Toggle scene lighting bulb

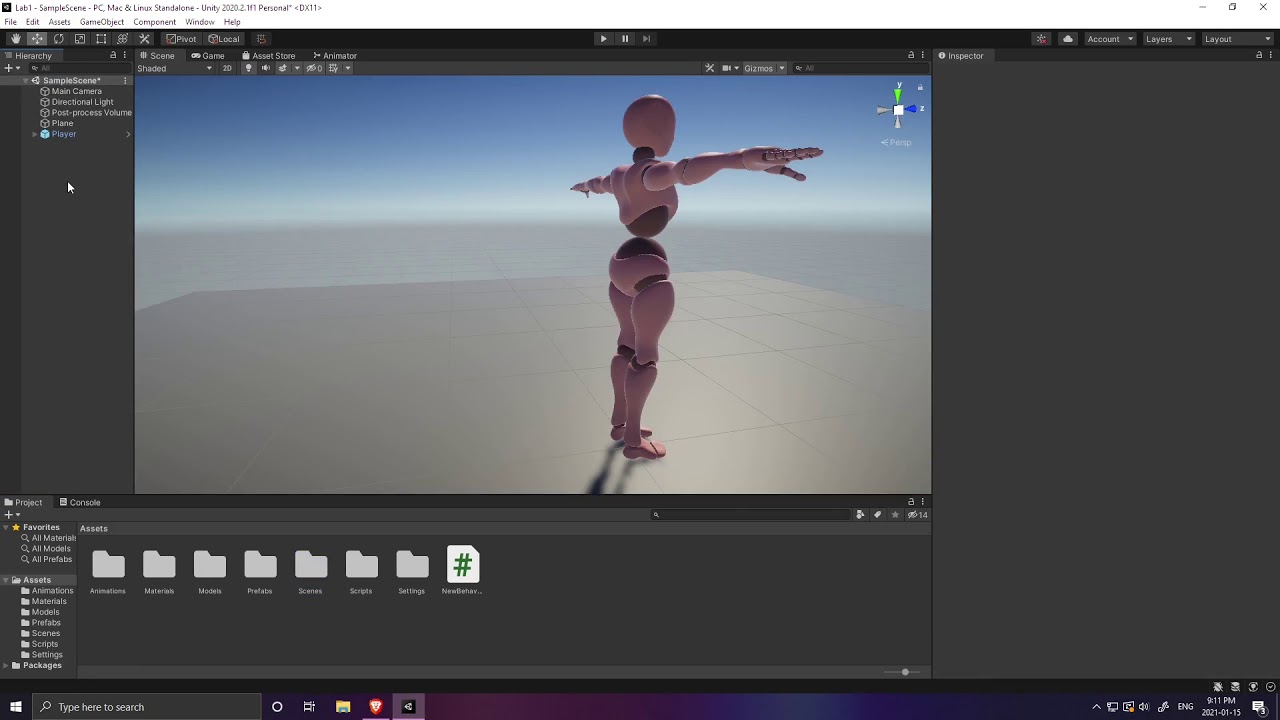pyautogui.click(x=249, y=68)
